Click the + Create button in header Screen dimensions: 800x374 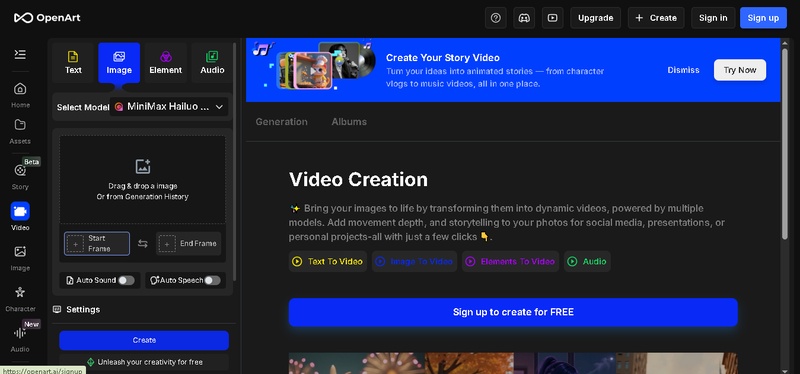point(656,18)
